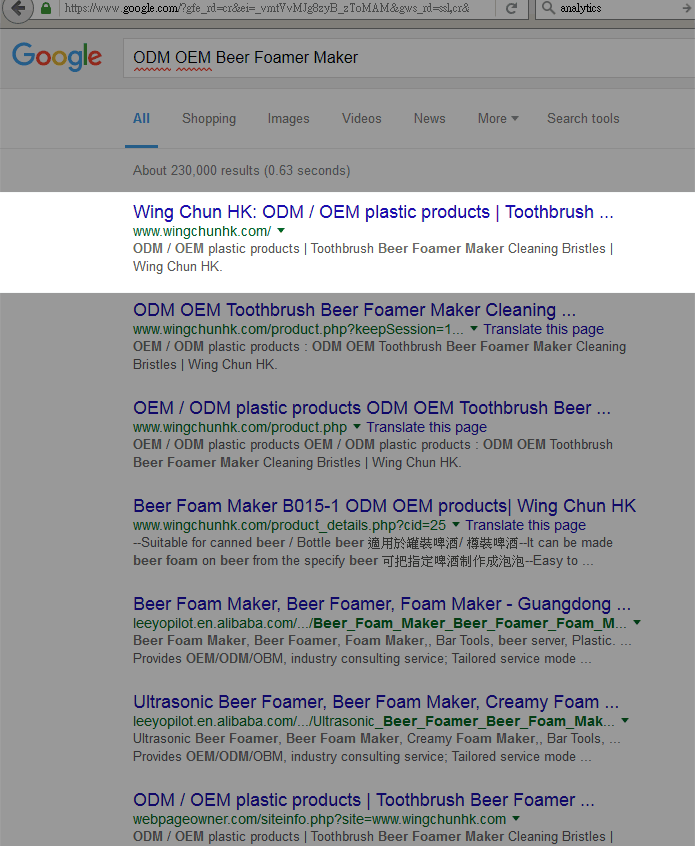This screenshot has width=695, height=846.
Task: Switch to the Images tab
Action: pyautogui.click(x=289, y=119)
